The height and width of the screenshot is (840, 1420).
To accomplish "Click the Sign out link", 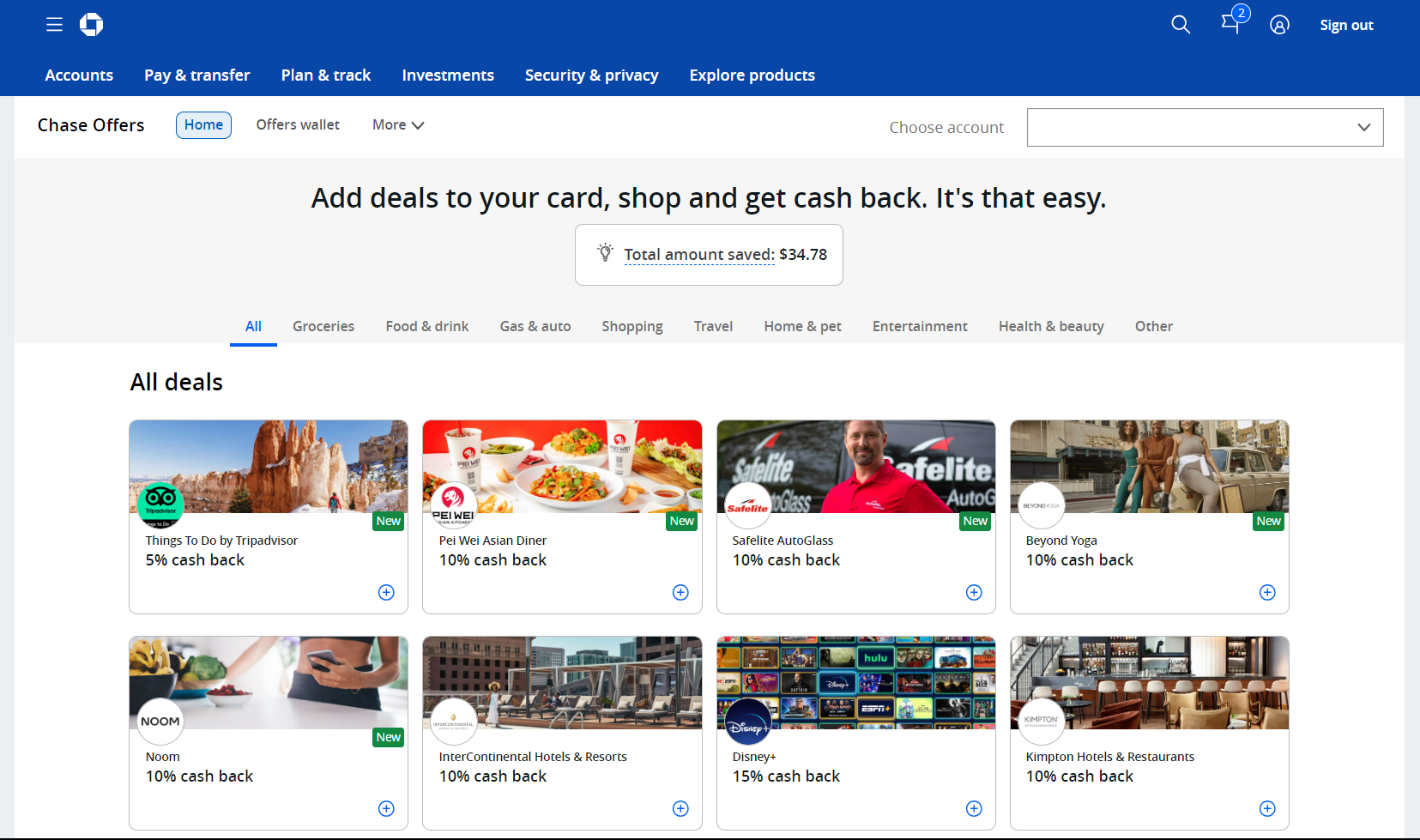I will tap(1346, 25).
